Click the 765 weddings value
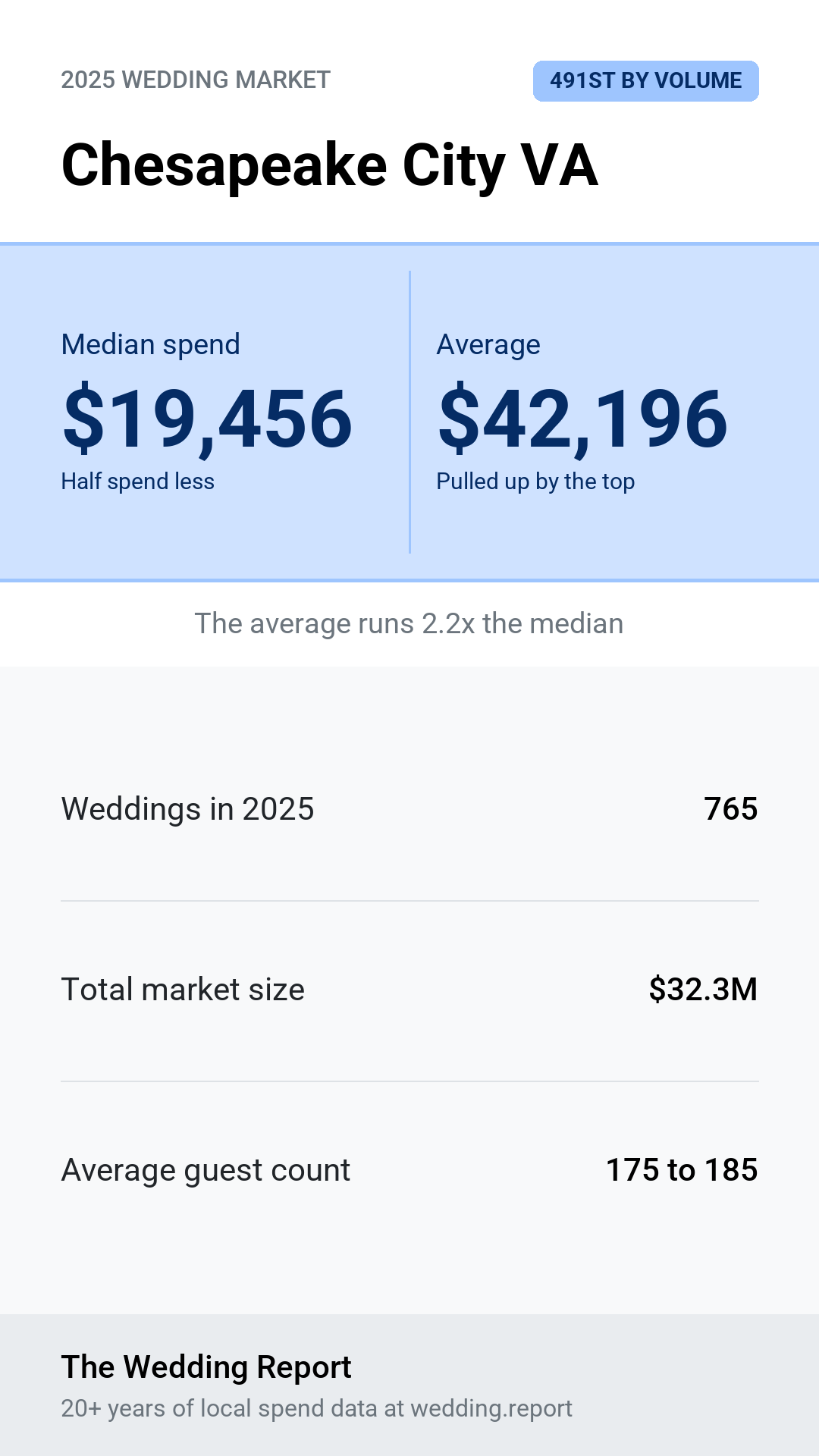Screen dimensions: 819x1456 731,809
